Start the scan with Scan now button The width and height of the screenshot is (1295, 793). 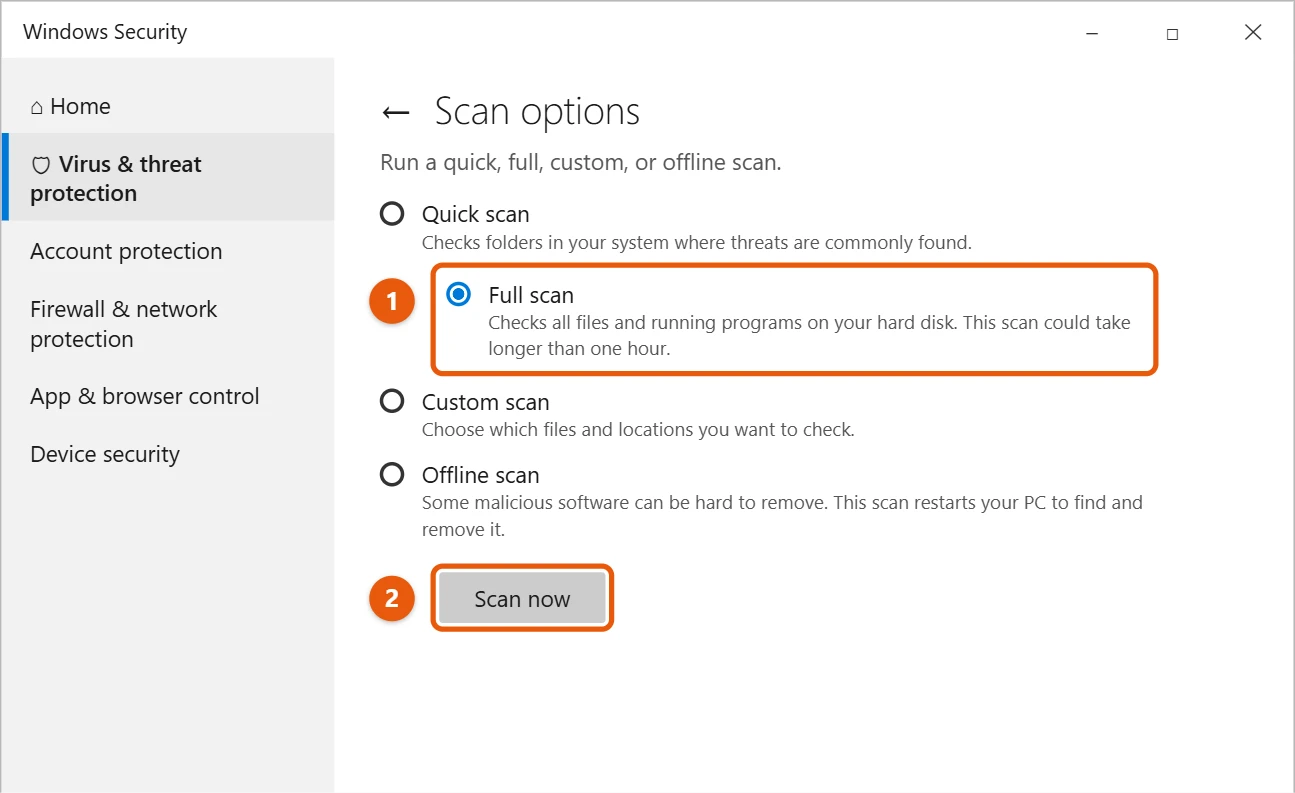point(522,598)
